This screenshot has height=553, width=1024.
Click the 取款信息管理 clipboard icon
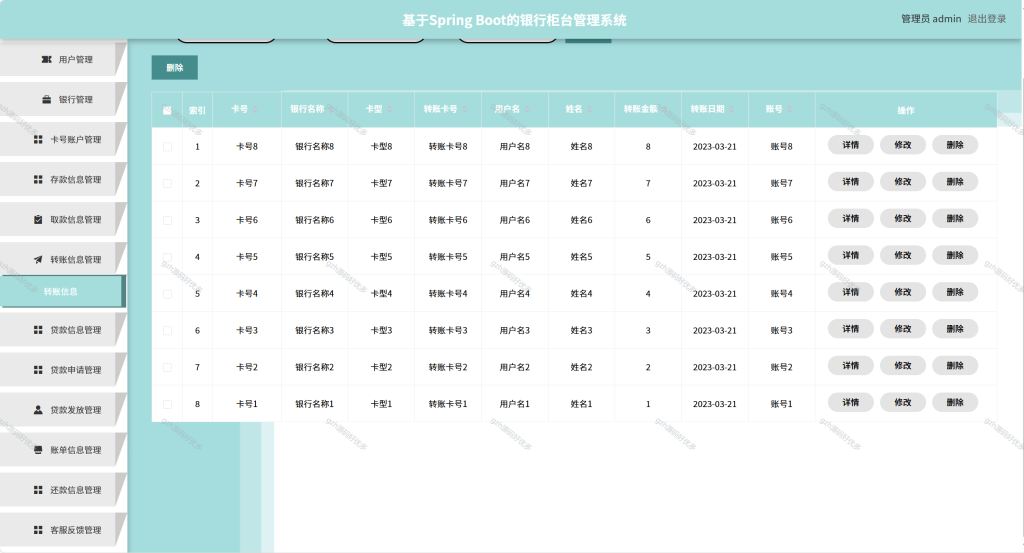(x=38, y=219)
